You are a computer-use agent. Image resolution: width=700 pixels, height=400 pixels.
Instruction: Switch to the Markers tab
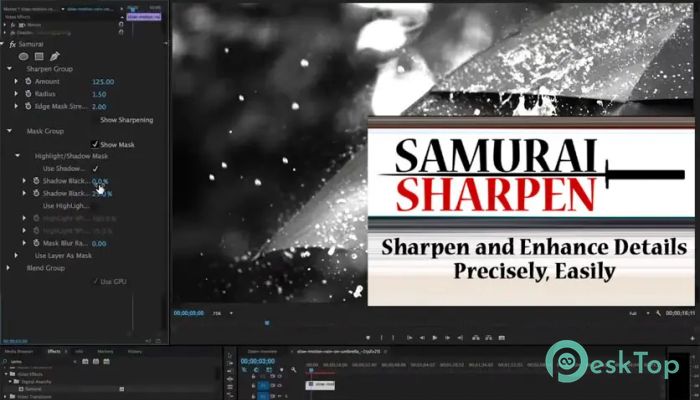click(105, 351)
